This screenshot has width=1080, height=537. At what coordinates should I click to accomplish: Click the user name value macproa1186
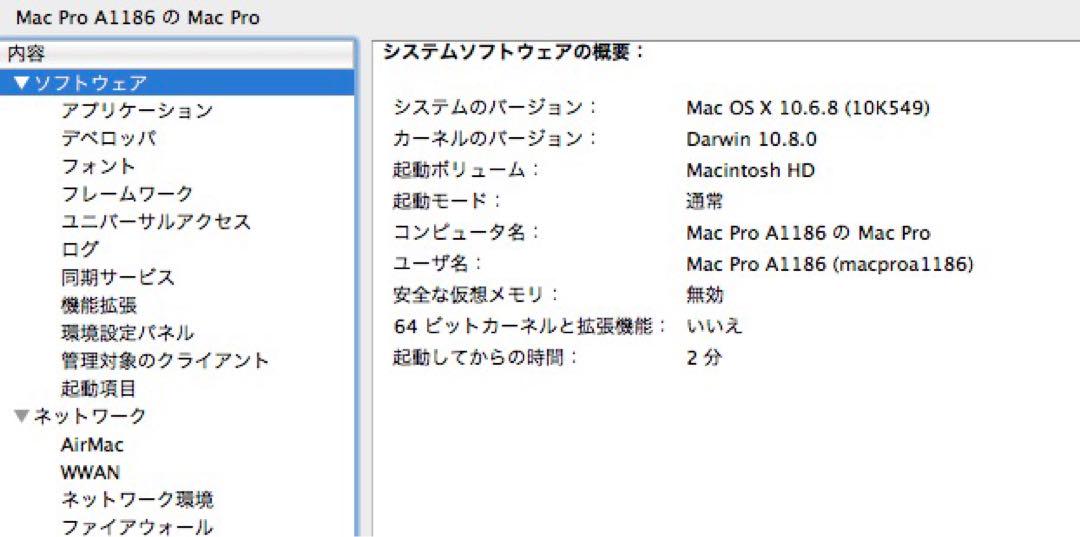click(x=829, y=264)
